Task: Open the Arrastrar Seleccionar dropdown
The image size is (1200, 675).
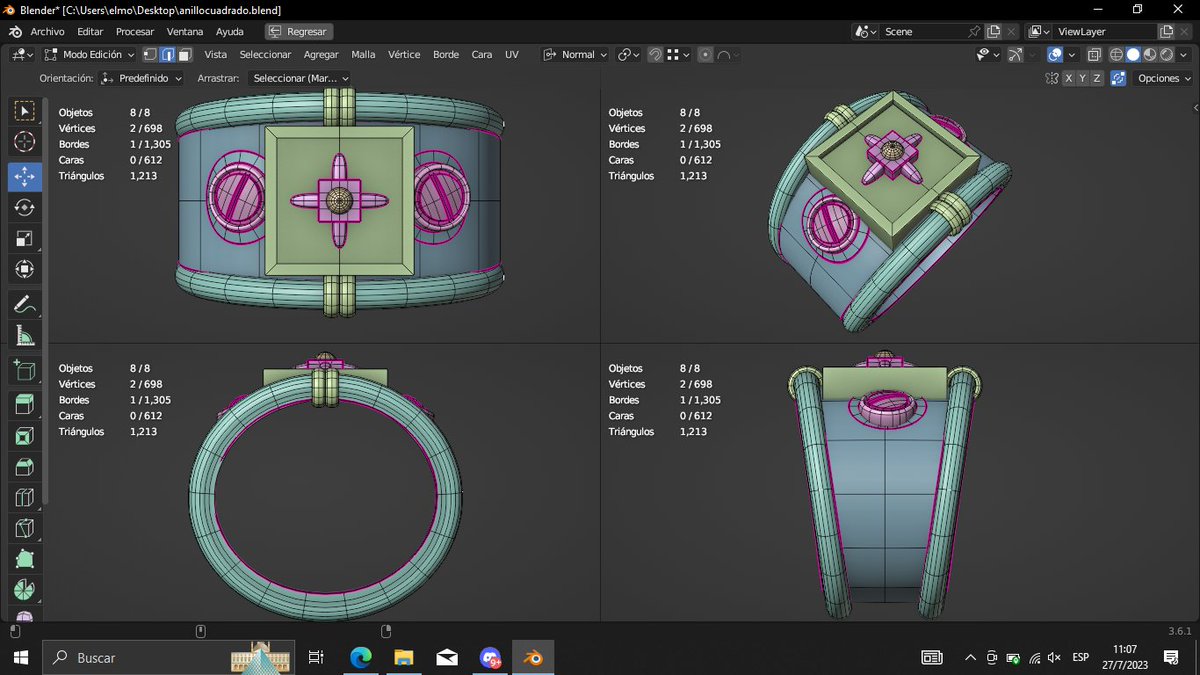Action: 300,78
